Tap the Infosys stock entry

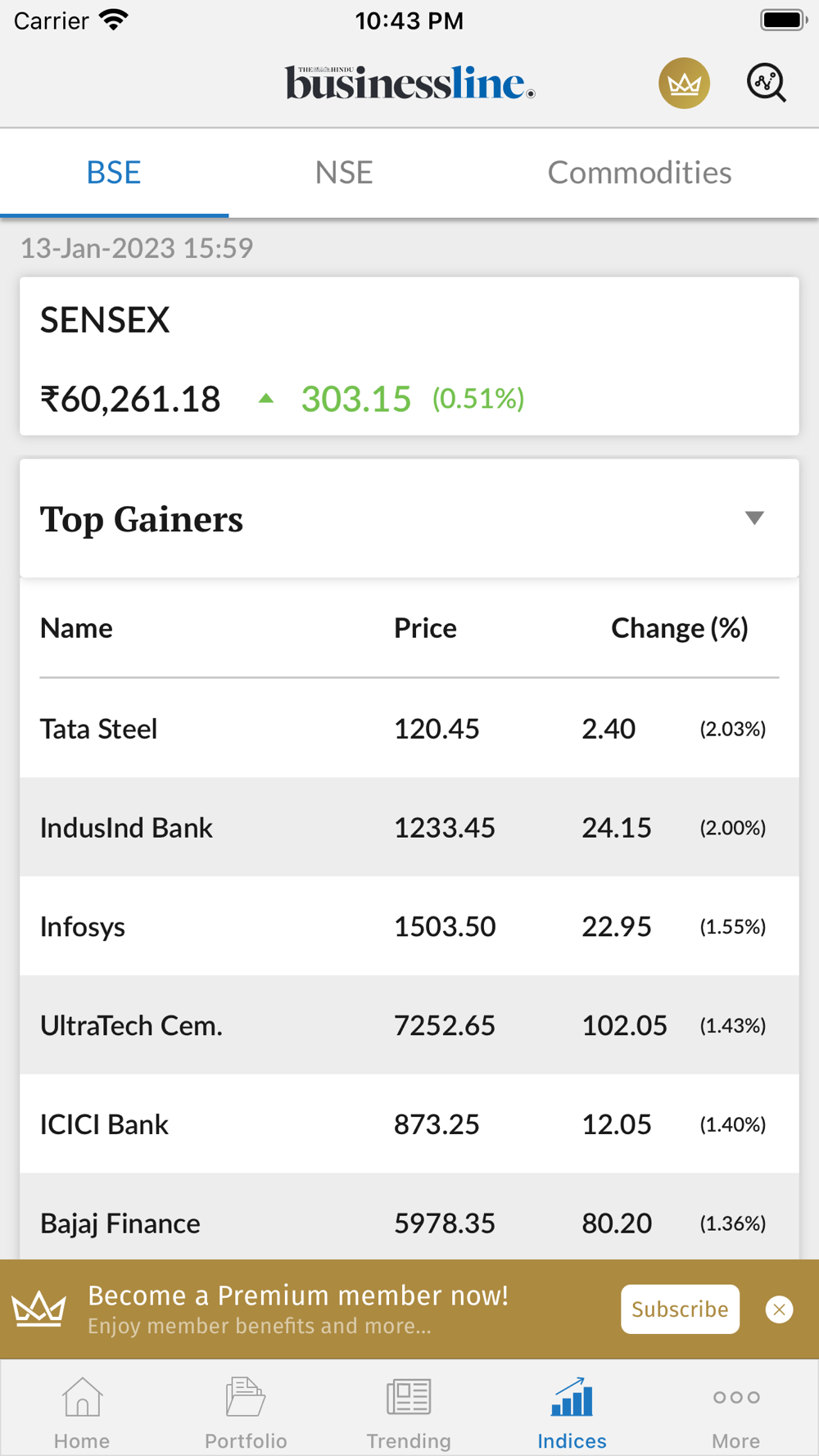409,926
